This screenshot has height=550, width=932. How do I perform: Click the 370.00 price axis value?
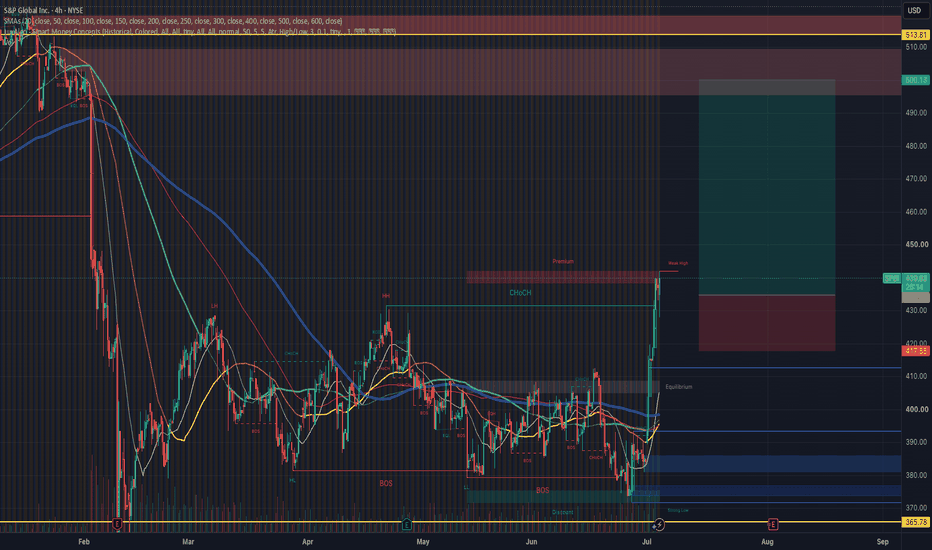coord(917,508)
